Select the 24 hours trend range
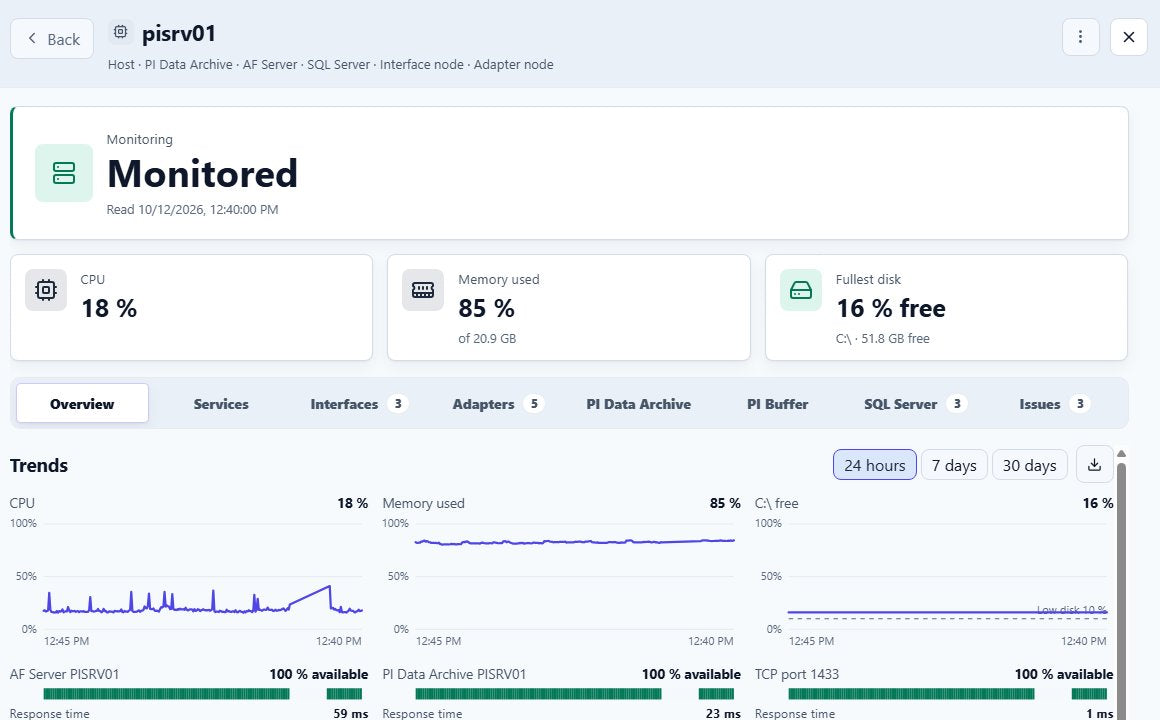 pyautogui.click(x=874, y=465)
